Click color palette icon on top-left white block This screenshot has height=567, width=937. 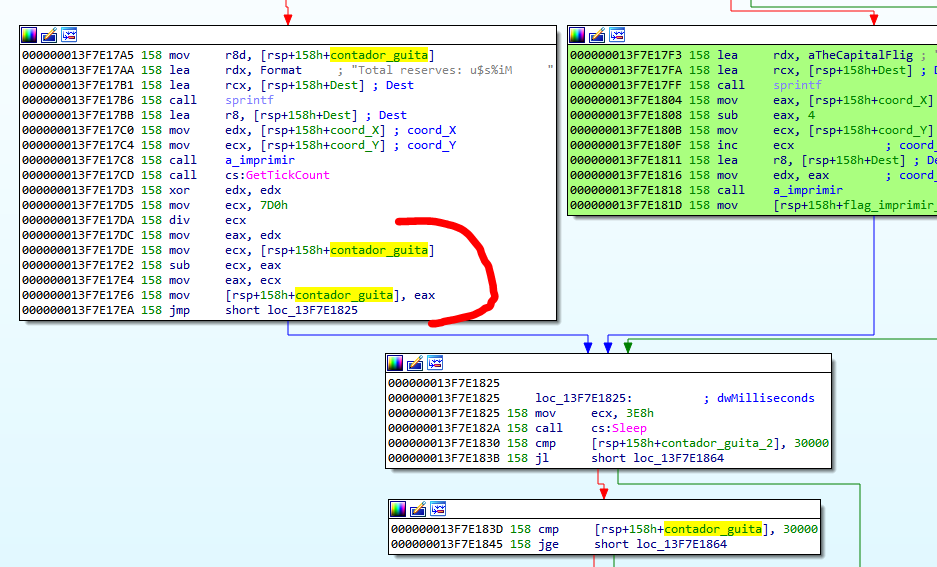pos(28,35)
